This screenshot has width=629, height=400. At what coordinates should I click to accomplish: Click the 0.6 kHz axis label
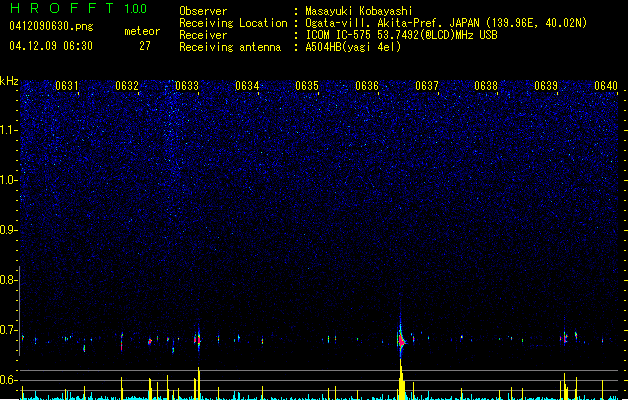[x=8, y=380]
